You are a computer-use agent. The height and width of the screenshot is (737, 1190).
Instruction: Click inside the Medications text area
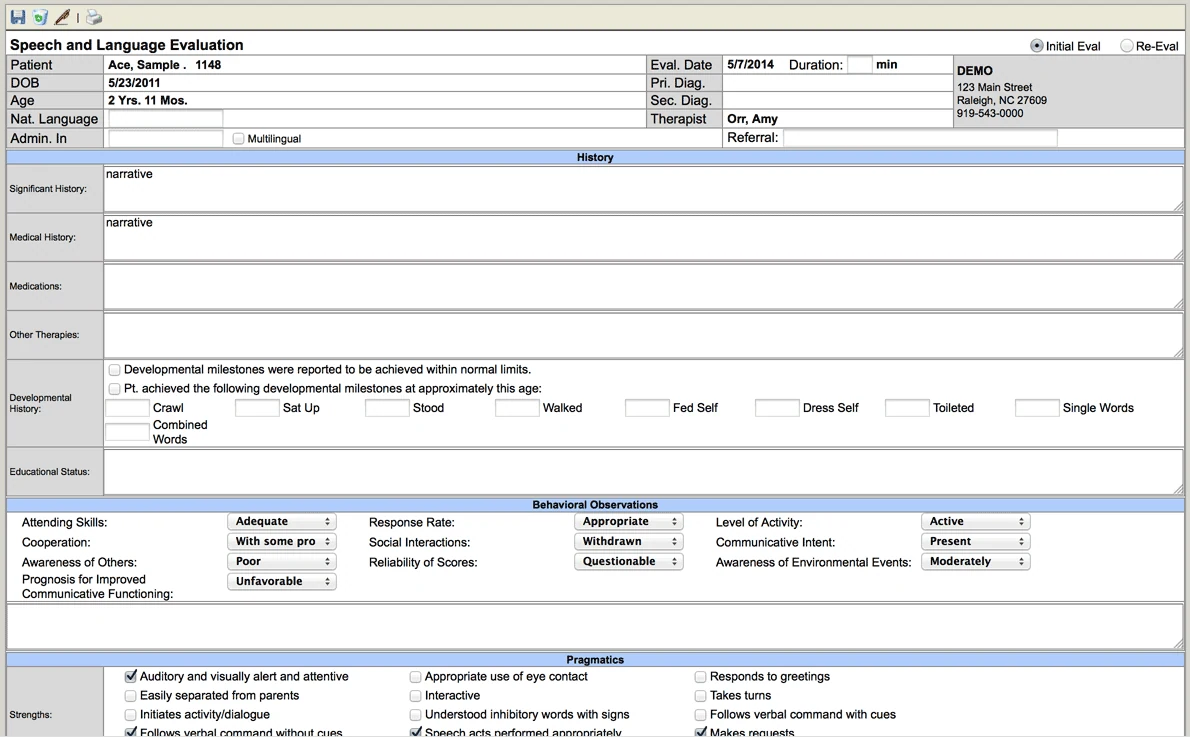640,287
